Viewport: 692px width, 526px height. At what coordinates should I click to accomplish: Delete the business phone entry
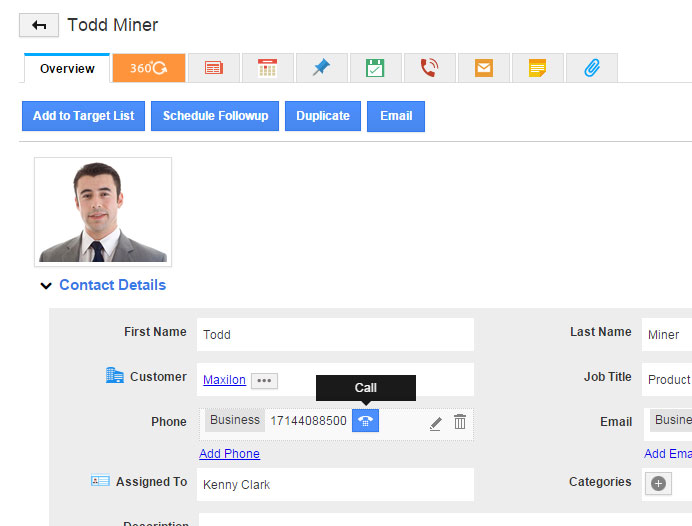pos(460,423)
